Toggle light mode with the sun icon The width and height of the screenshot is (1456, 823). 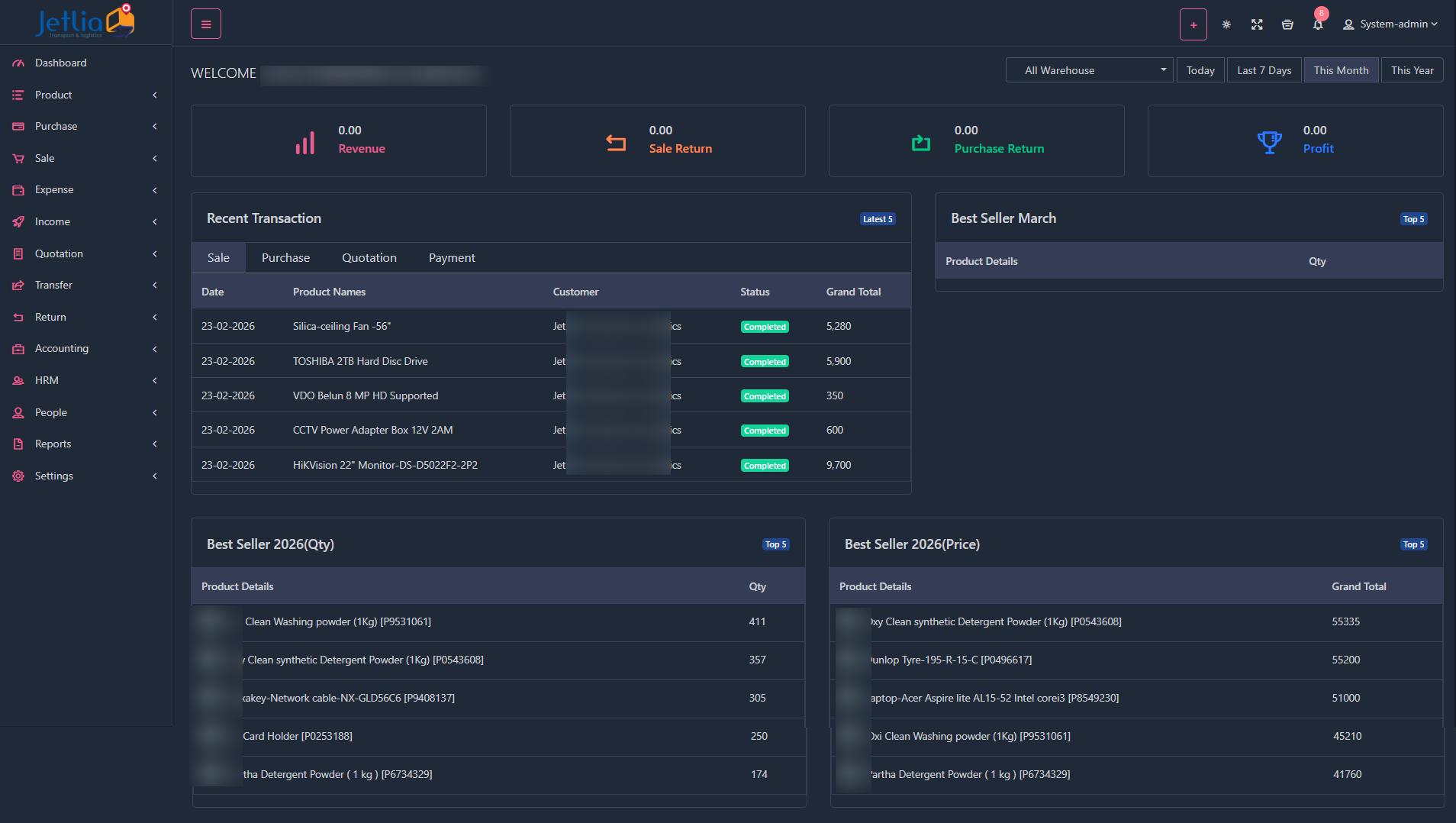pyautogui.click(x=1226, y=24)
